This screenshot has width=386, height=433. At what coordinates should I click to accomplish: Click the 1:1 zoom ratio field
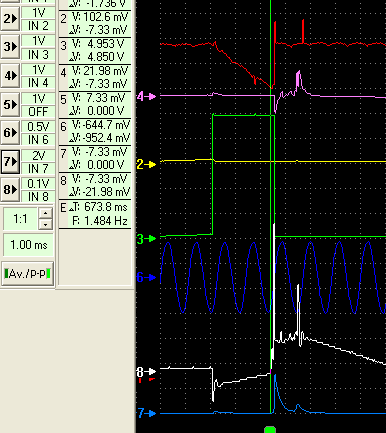(20, 219)
